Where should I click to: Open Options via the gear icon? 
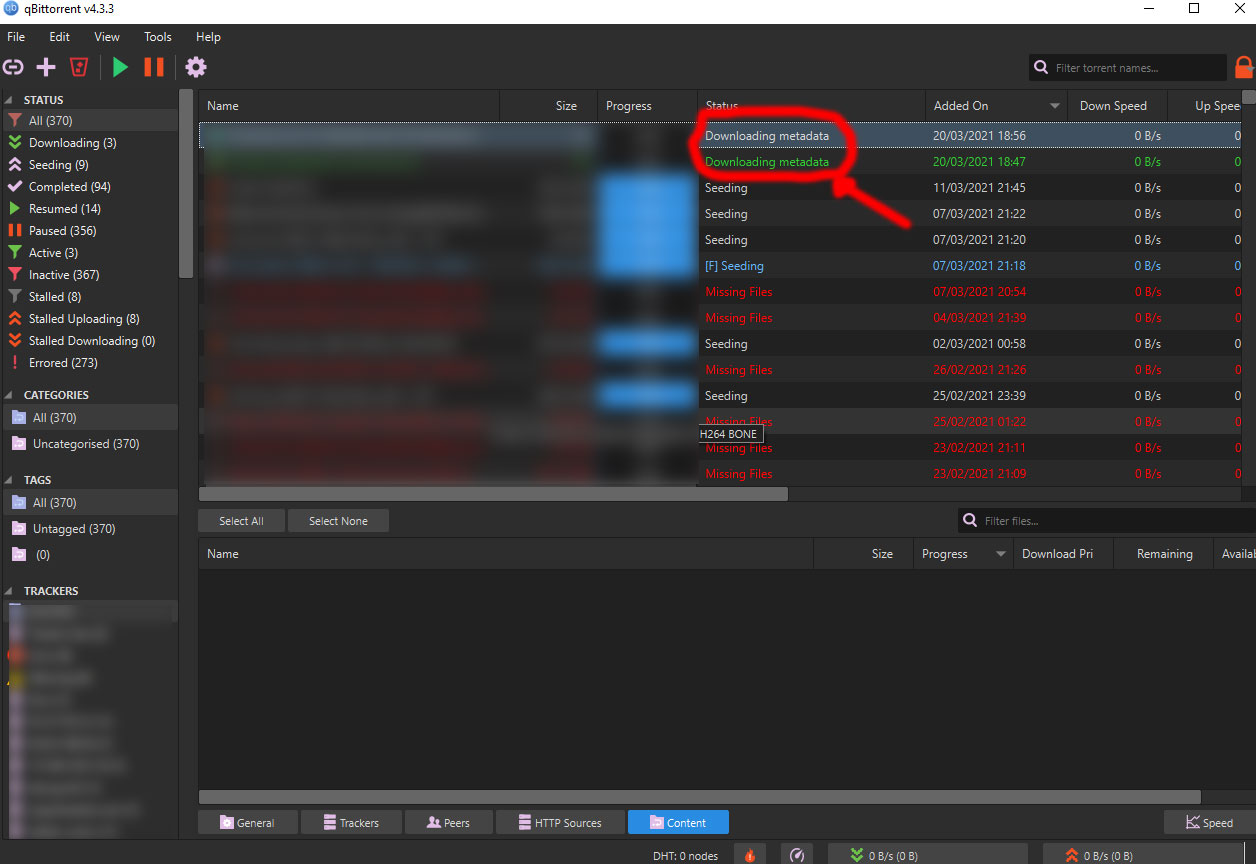click(196, 67)
